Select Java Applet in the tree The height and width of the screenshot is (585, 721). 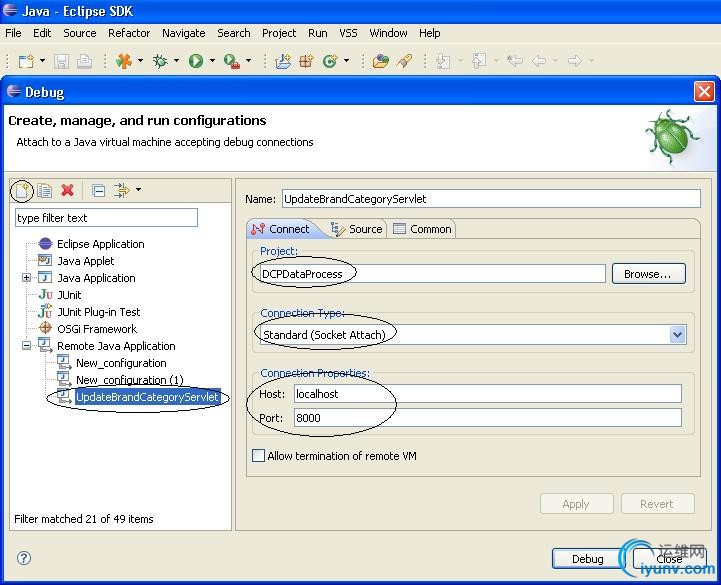tap(86, 261)
